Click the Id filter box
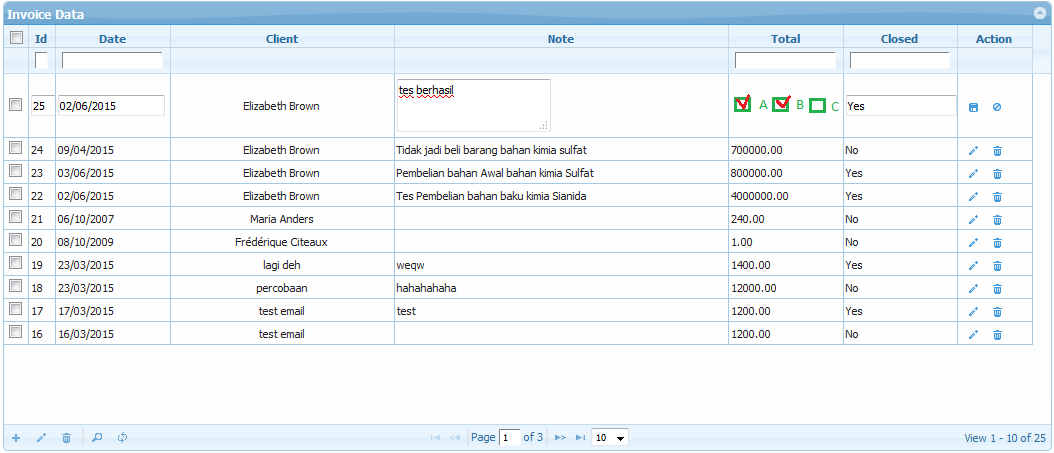This screenshot has width=1054, height=453. coord(41,60)
